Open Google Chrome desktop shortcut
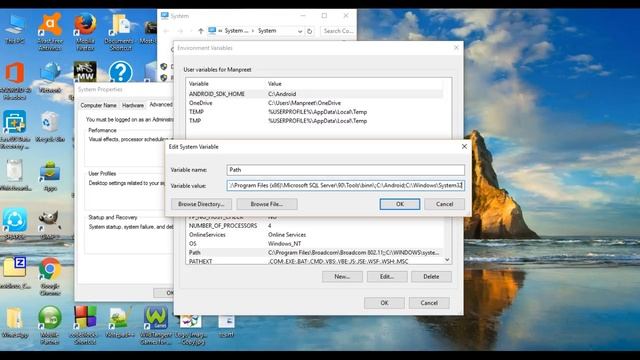Image resolution: width=640 pixels, height=360 pixels. click(x=50, y=276)
